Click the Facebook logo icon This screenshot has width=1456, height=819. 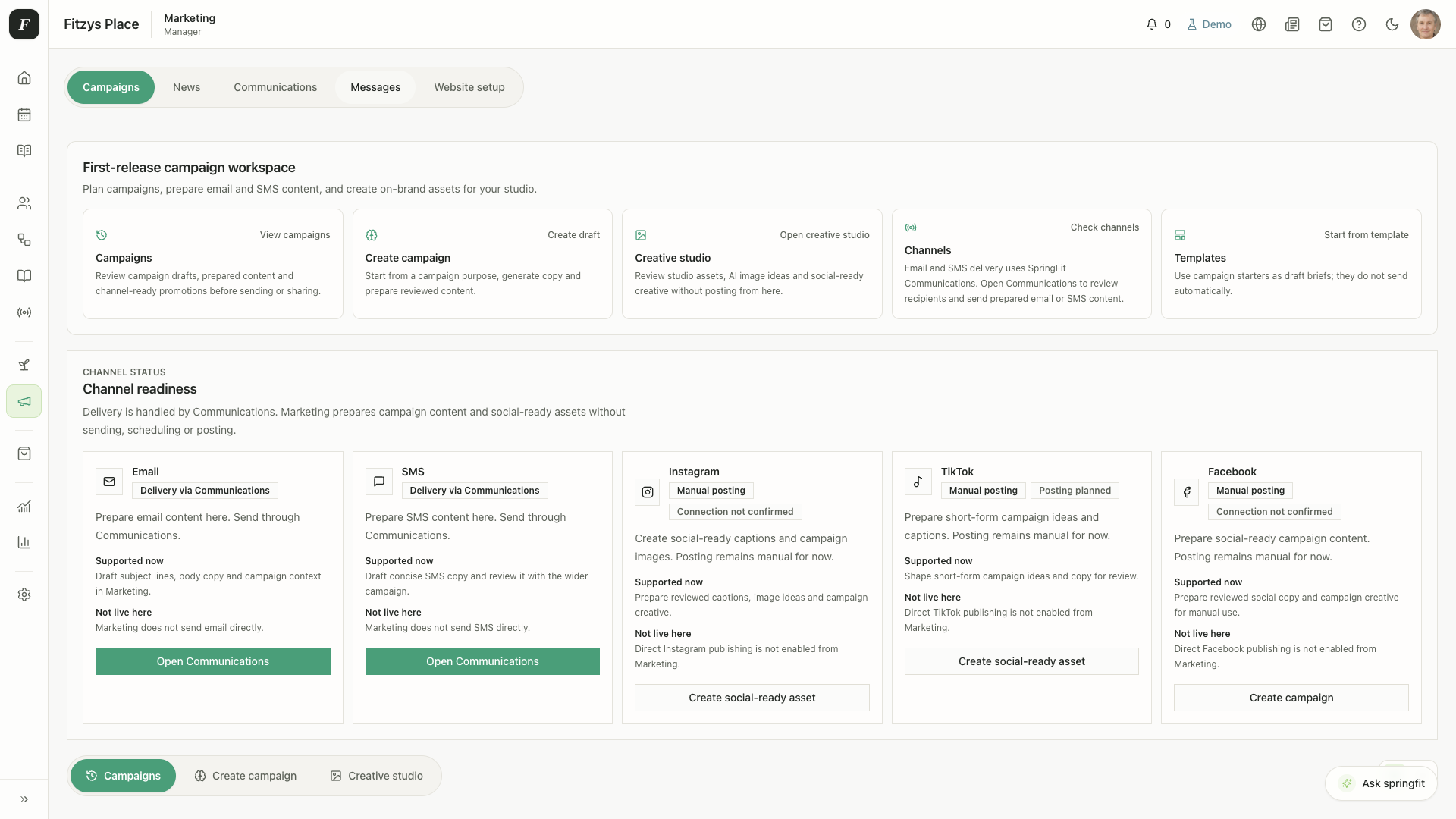[x=1187, y=492]
